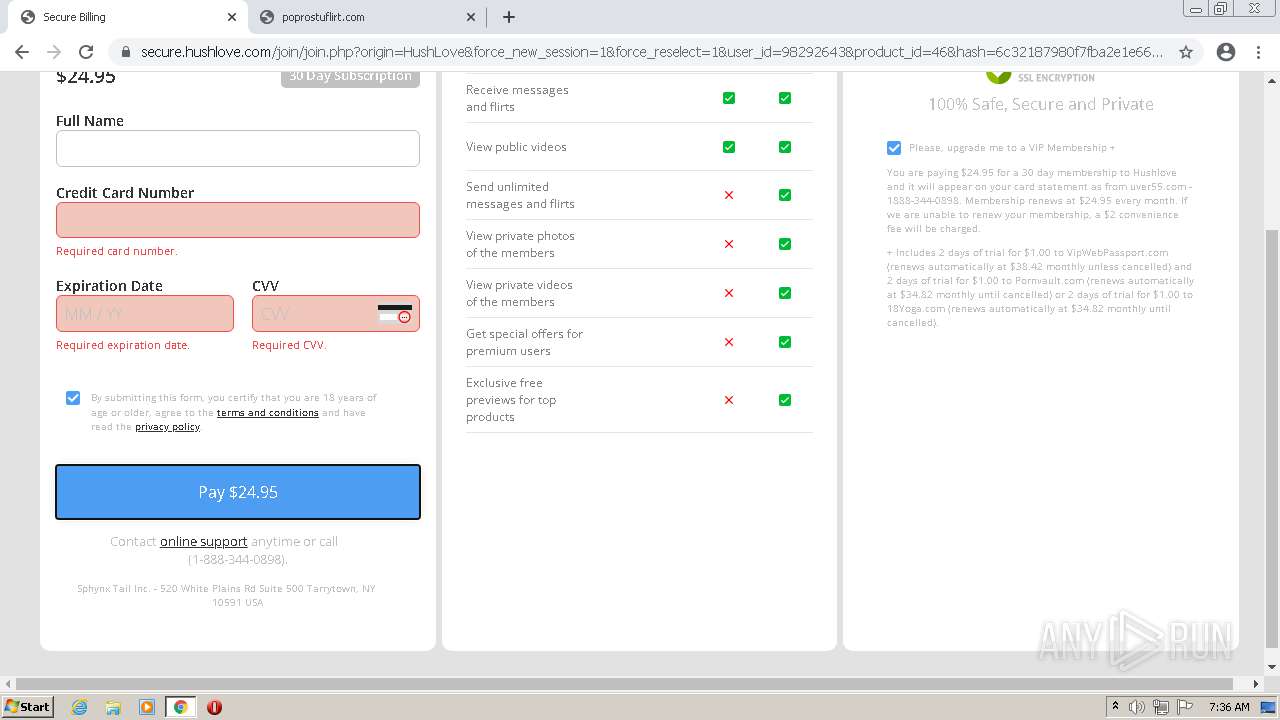This screenshot has width=1280, height=720.
Task: Close the Secure Billing tab
Action: pos(232,17)
